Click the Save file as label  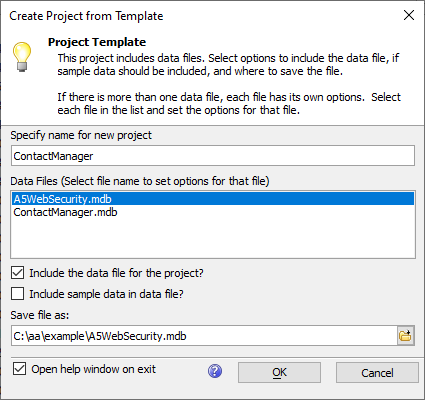tap(40, 315)
